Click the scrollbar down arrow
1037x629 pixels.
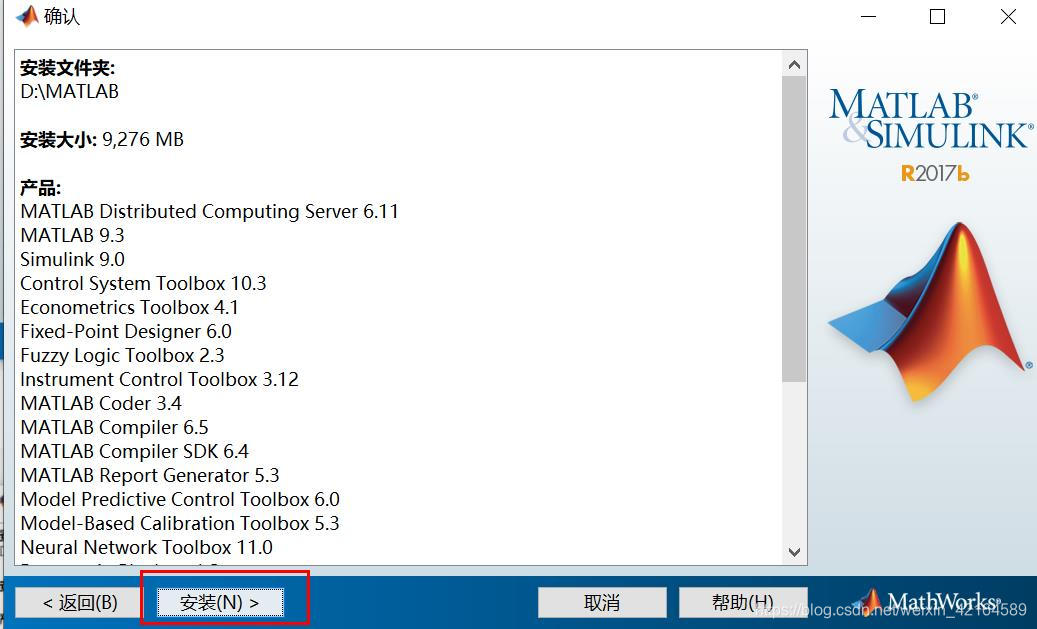tap(794, 552)
